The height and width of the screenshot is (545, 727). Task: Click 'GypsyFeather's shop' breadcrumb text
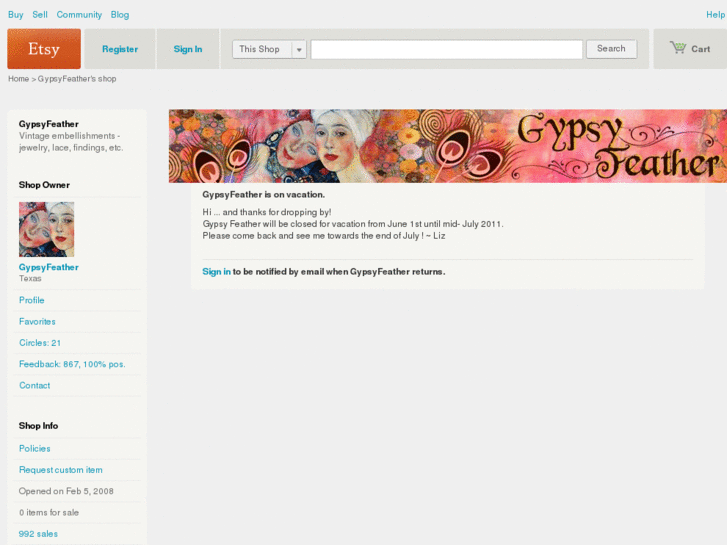tap(77, 79)
